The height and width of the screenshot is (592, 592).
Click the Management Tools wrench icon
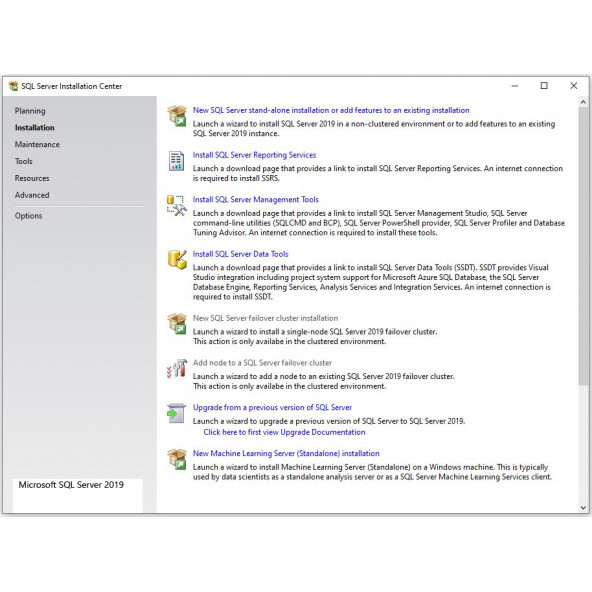[x=177, y=205]
